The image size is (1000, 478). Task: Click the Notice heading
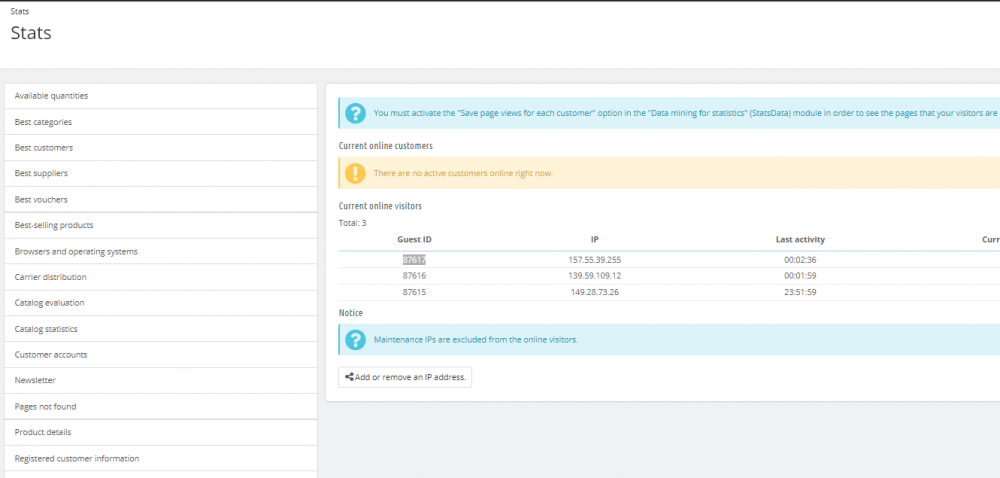click(x=351, y=313)
